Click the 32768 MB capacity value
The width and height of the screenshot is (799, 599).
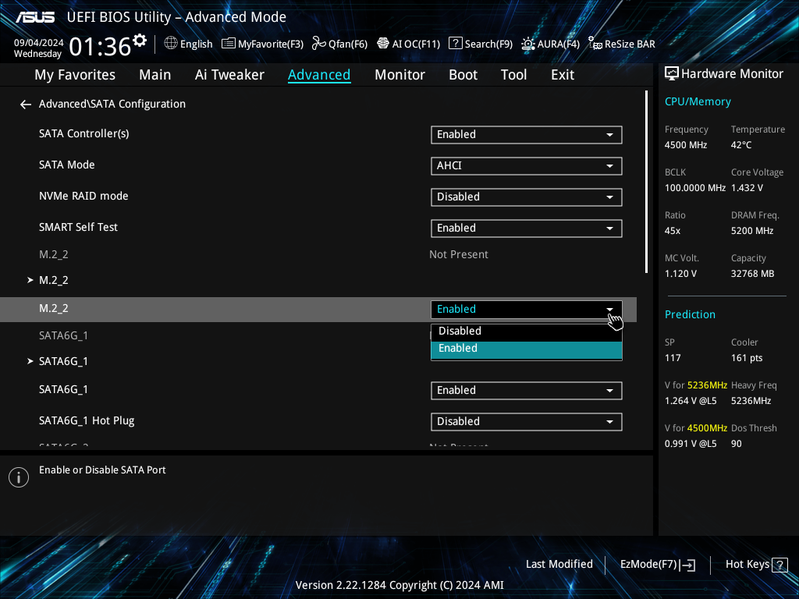(753, 274)
